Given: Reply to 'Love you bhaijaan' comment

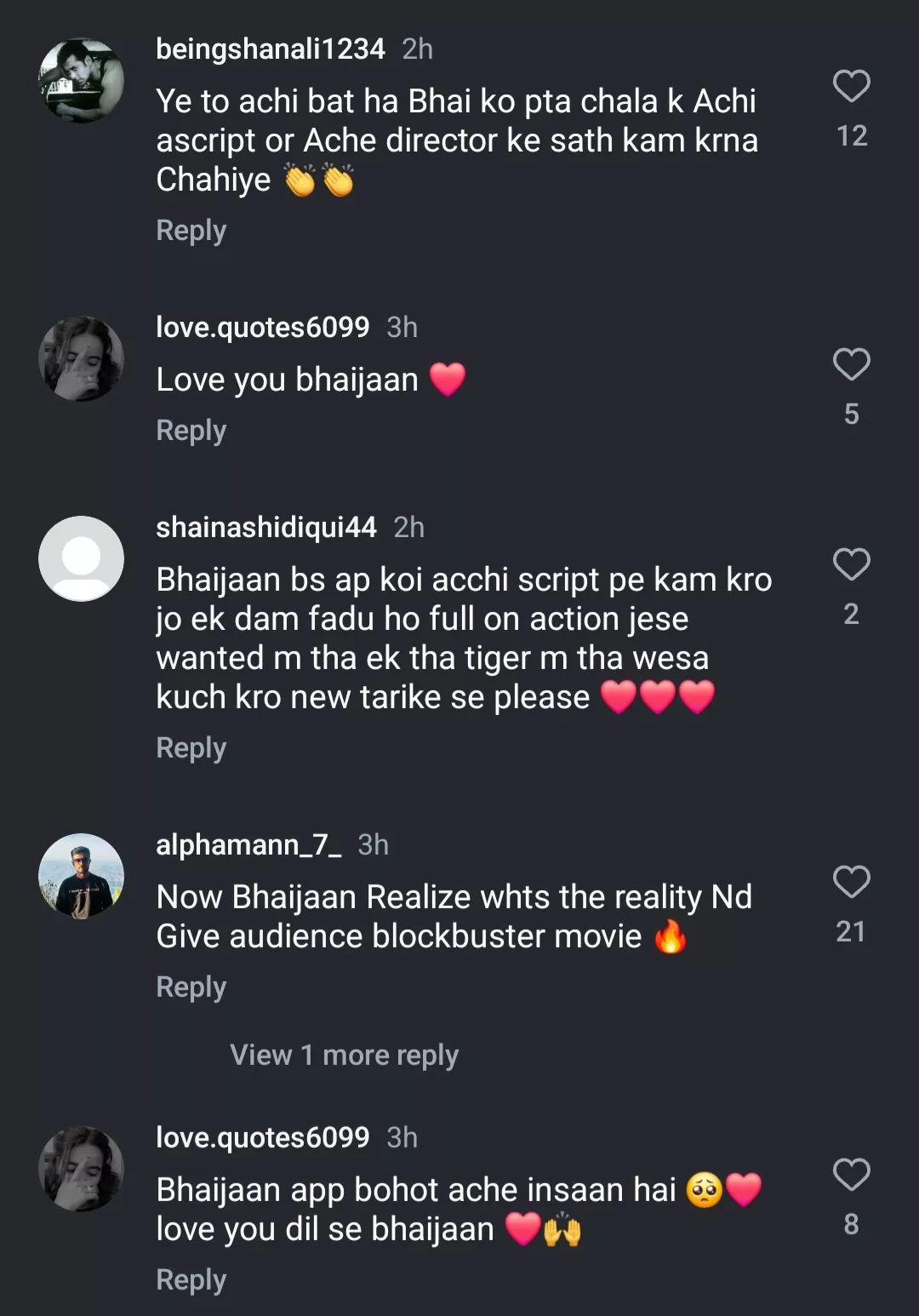Looking at the screenshot, I should (191, 431).
